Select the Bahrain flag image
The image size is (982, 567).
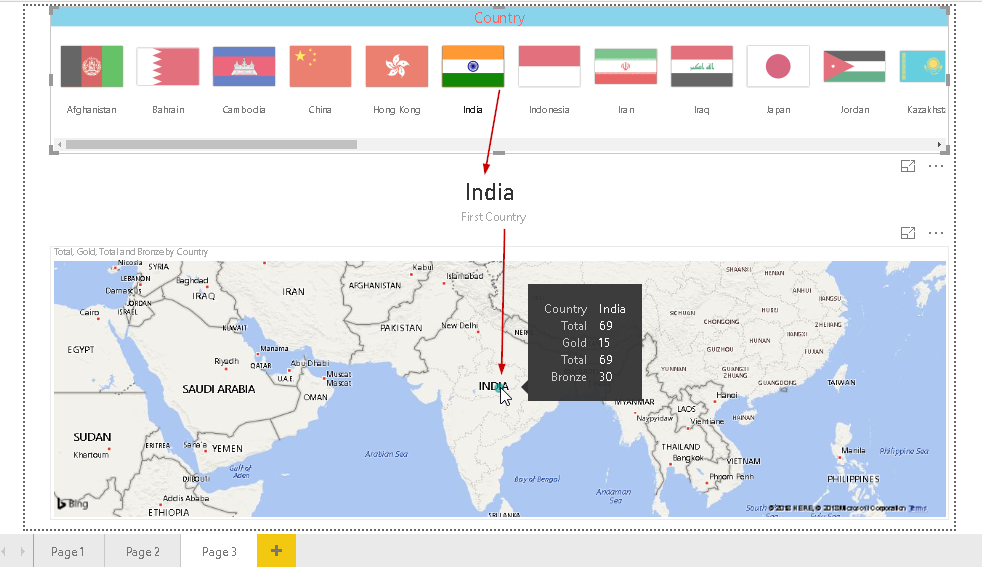click(168, 67)
